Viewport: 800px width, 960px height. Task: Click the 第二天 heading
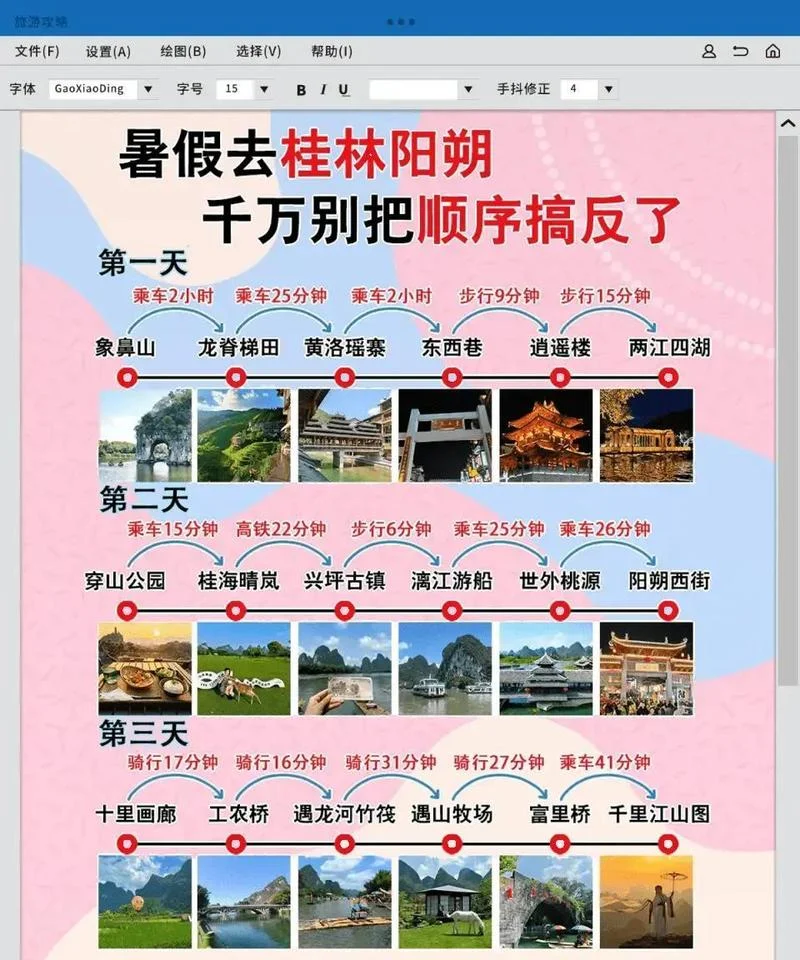coord(143,500)
